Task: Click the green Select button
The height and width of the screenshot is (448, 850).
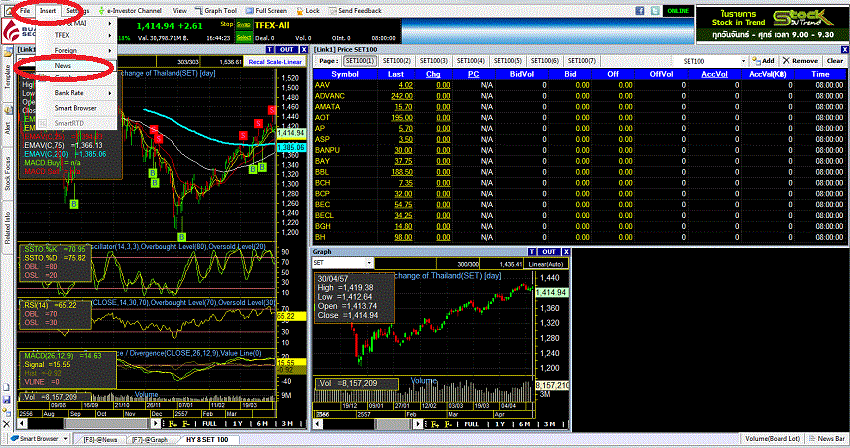Action: 243,37
